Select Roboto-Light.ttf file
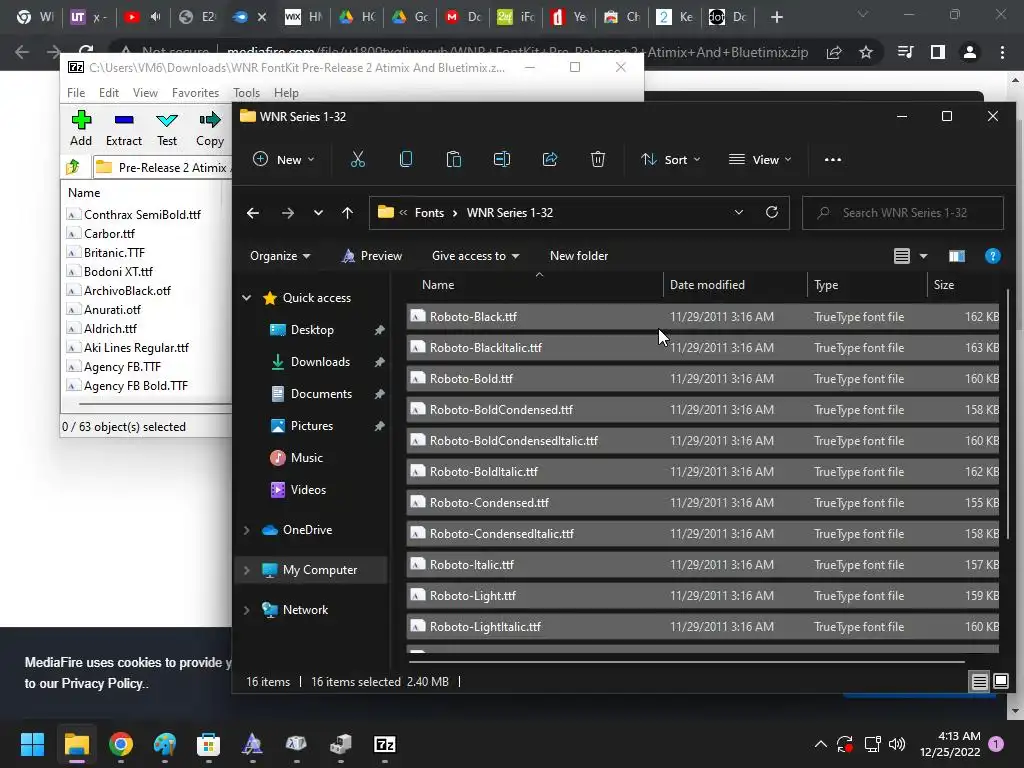This screenshot has width=1024, height=768. pyautogui.click(x=703, y=596)
